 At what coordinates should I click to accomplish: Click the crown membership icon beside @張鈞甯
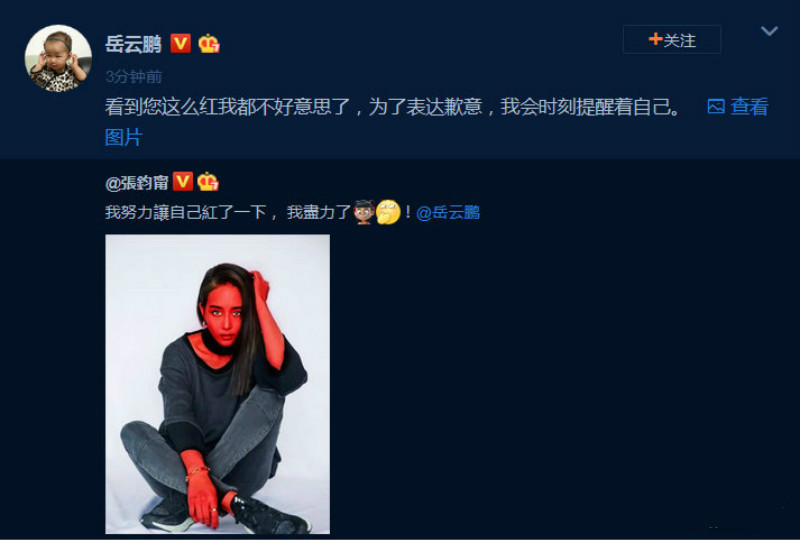(208, 181)
